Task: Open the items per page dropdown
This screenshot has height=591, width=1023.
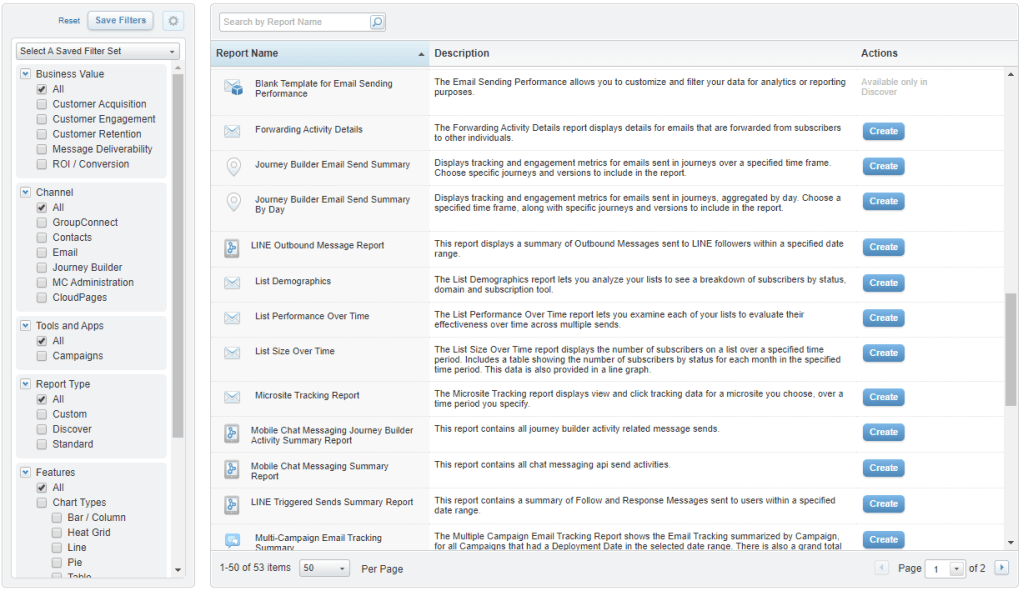Action: (x=325, y=568)
